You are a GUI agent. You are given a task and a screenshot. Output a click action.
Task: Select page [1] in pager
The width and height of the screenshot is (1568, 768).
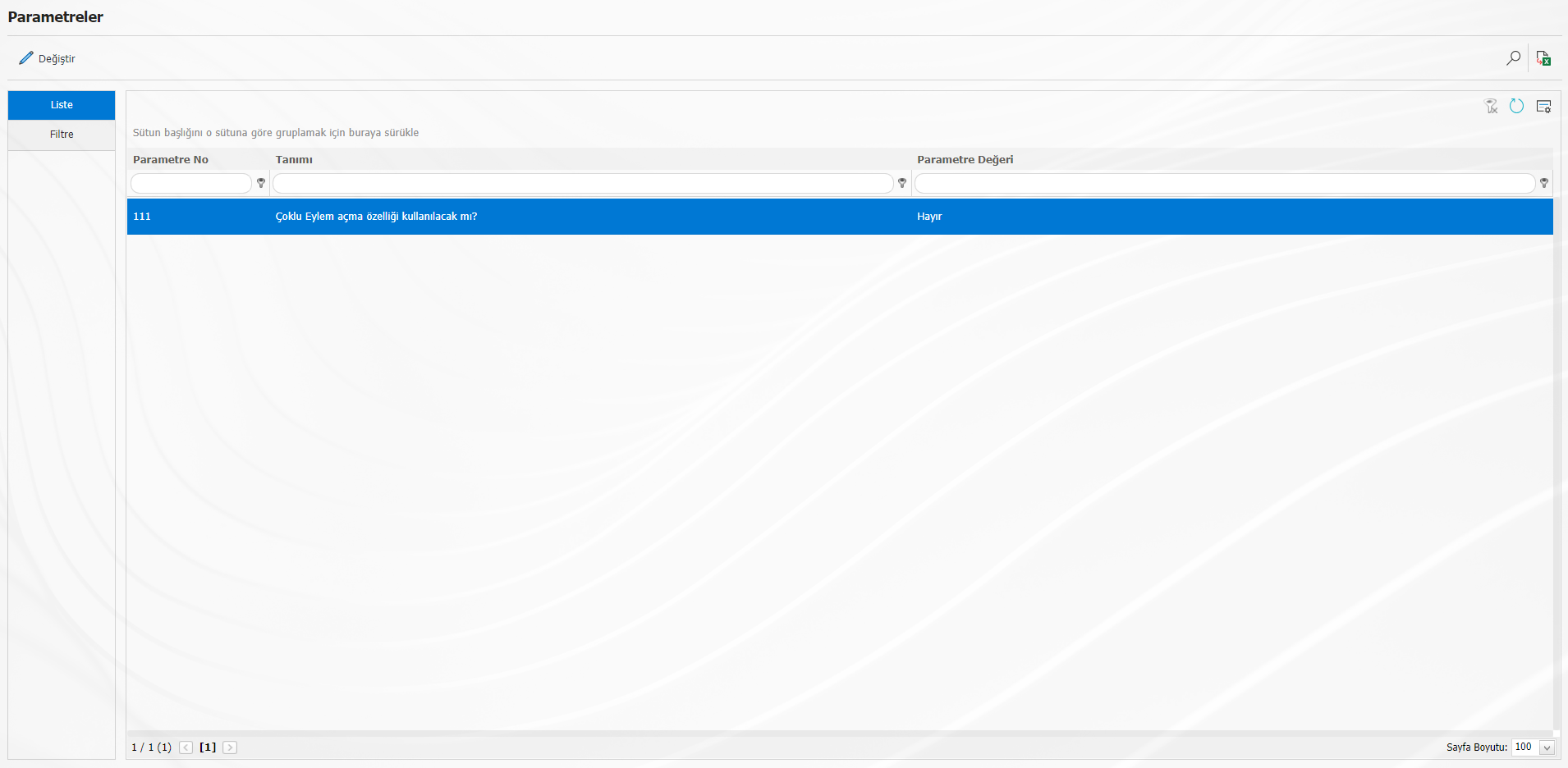208,747
